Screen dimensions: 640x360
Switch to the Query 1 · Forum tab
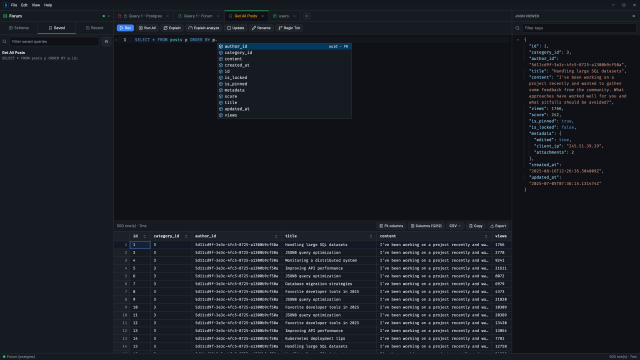pyautogui.click(x=198, y=16)
